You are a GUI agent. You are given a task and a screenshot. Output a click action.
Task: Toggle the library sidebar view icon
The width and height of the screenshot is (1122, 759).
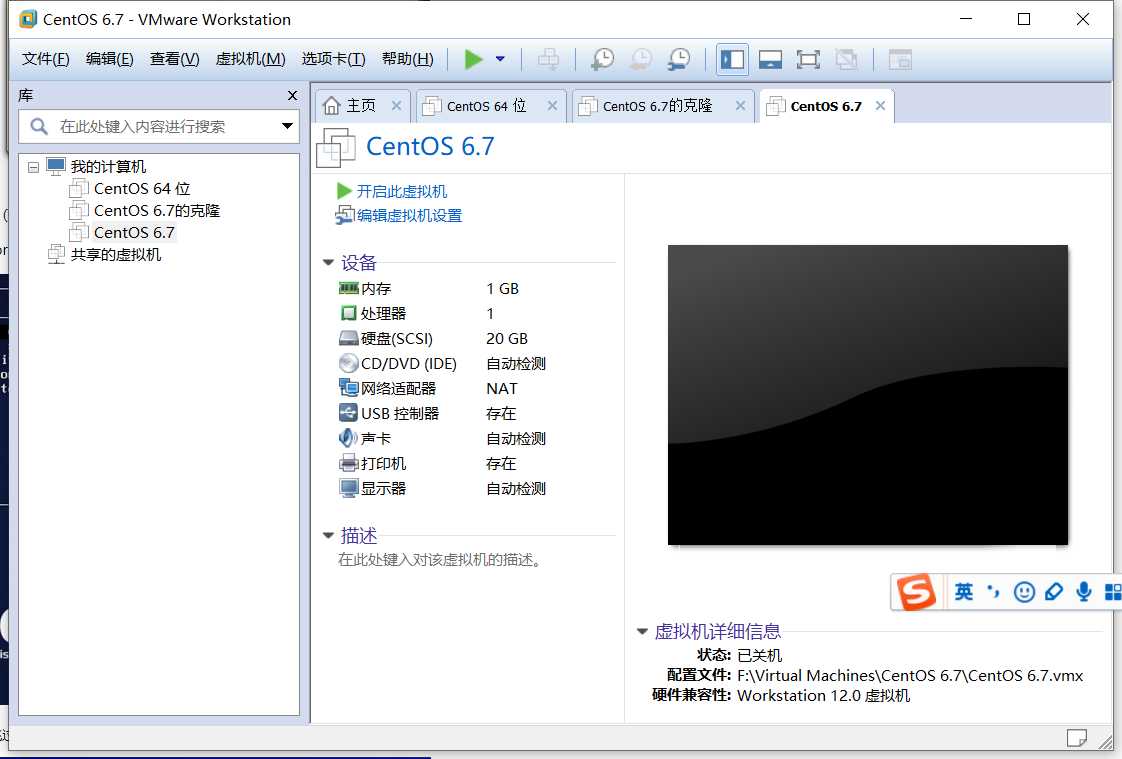pos(732,59)
